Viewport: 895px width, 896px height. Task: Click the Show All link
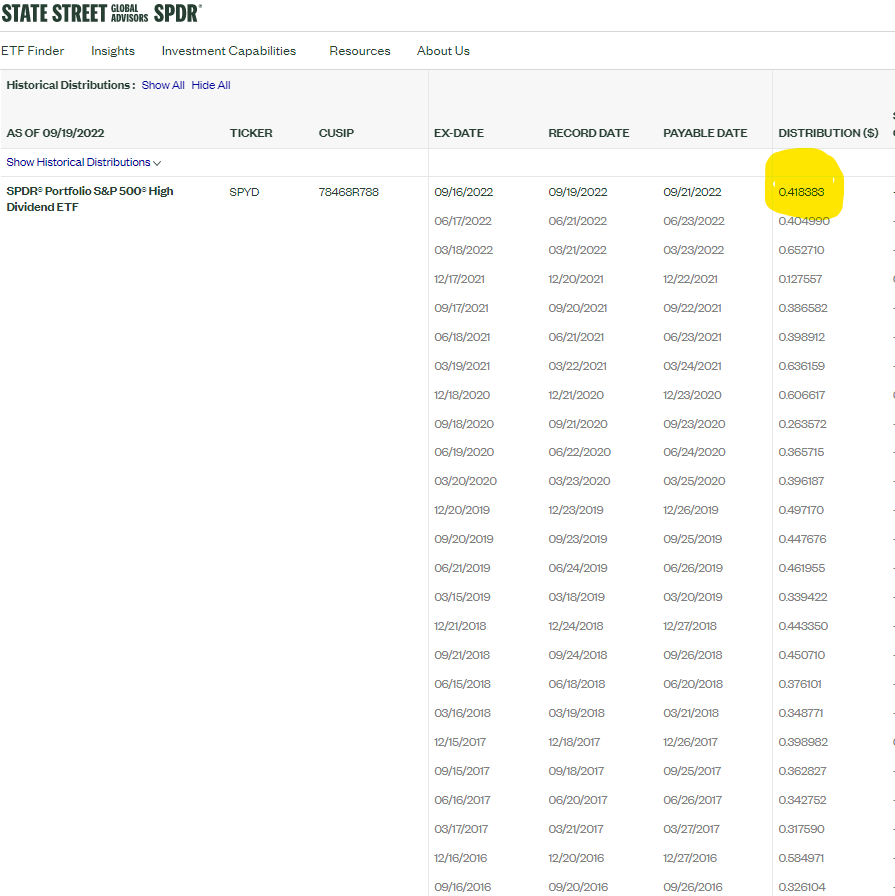coord(163,85)
